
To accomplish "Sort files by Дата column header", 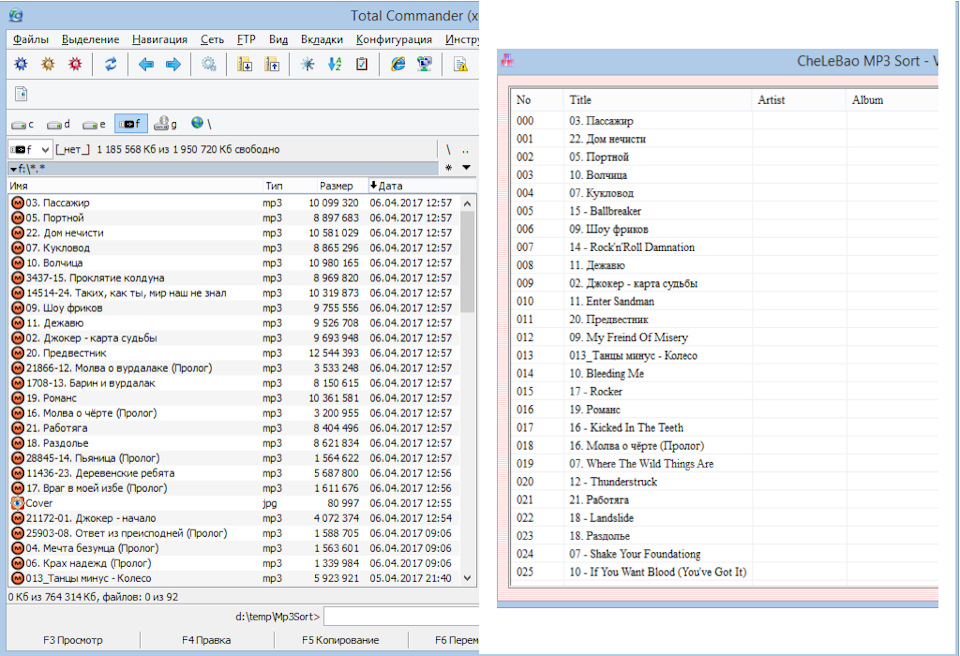I will pos(421,186).
